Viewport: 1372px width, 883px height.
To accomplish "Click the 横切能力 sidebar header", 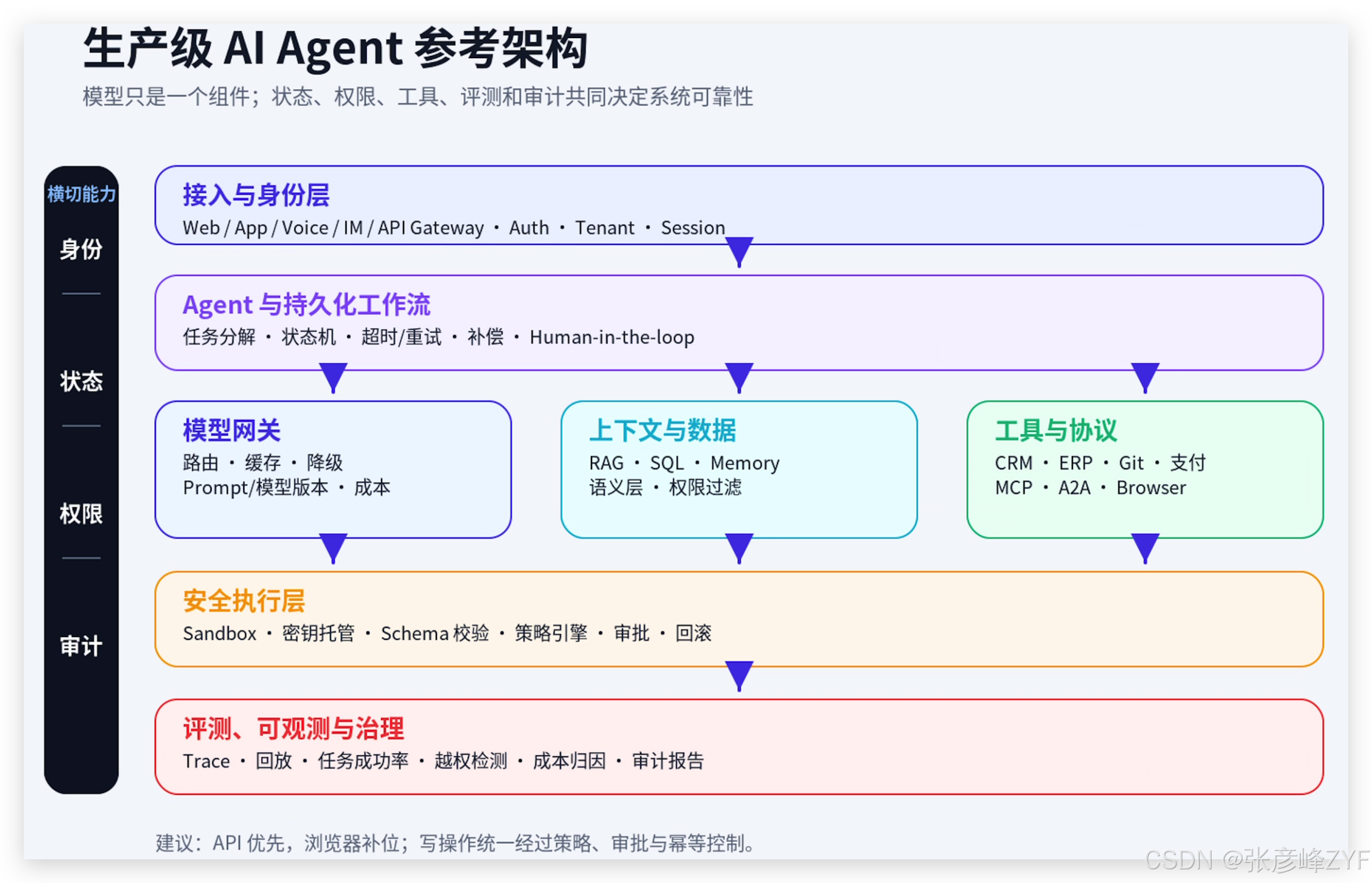I will [x=81, y=194].
